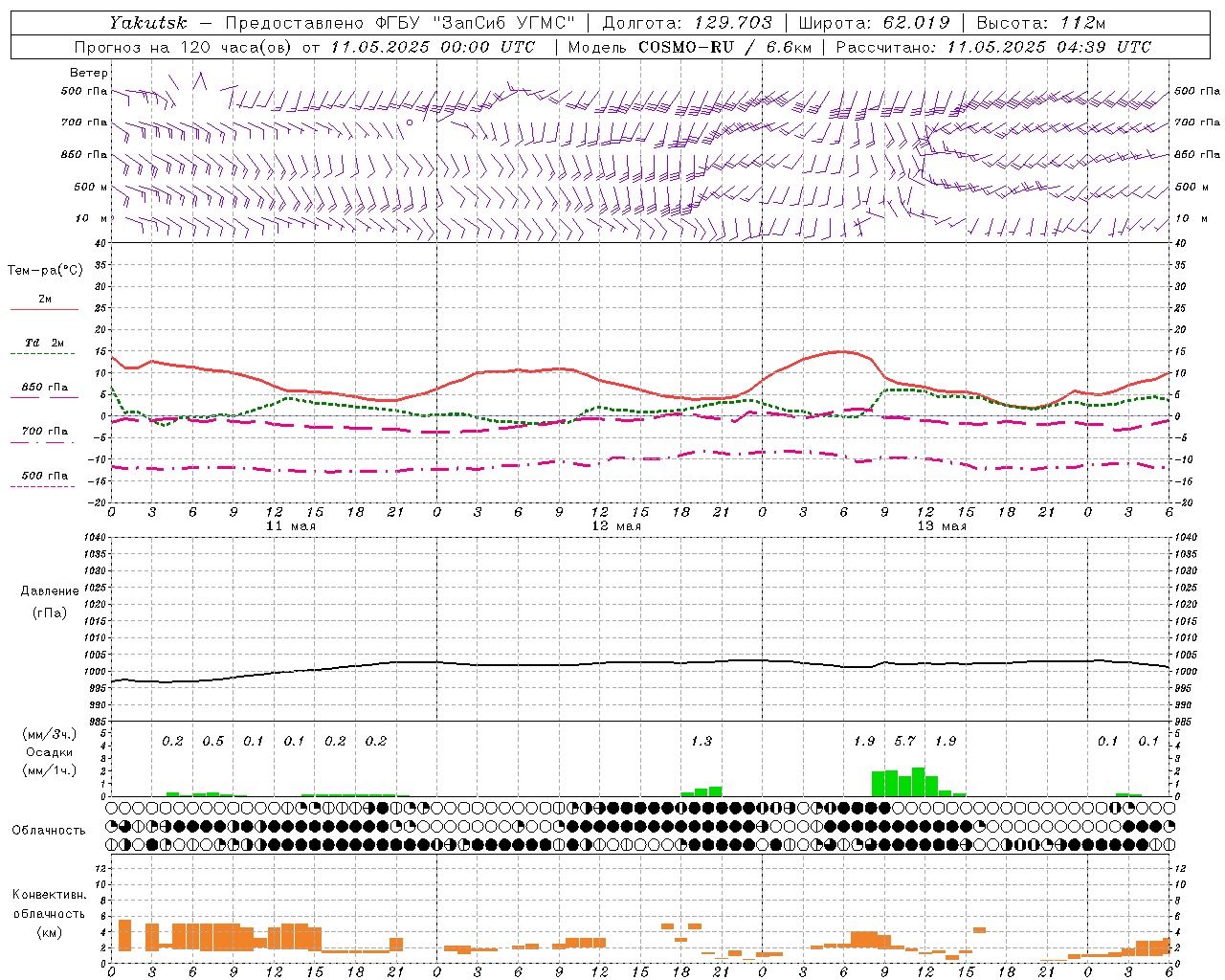
Task: Select the 700 гПа temperature legend entry
Action: pos(45,432)
